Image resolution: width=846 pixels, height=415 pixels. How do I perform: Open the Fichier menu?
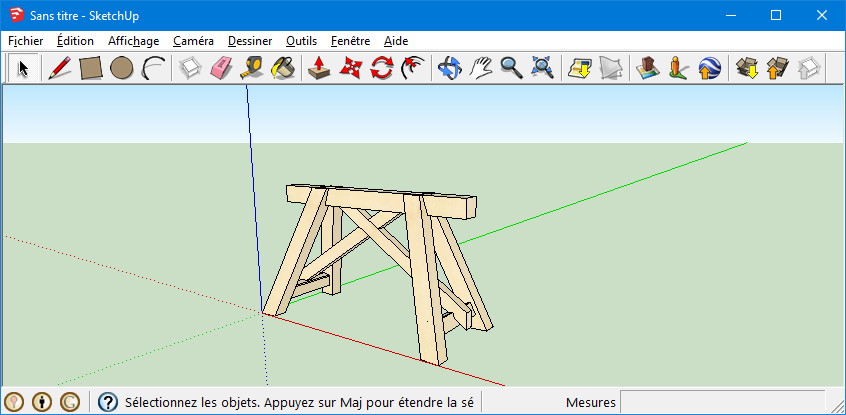[x=25, y=41]
